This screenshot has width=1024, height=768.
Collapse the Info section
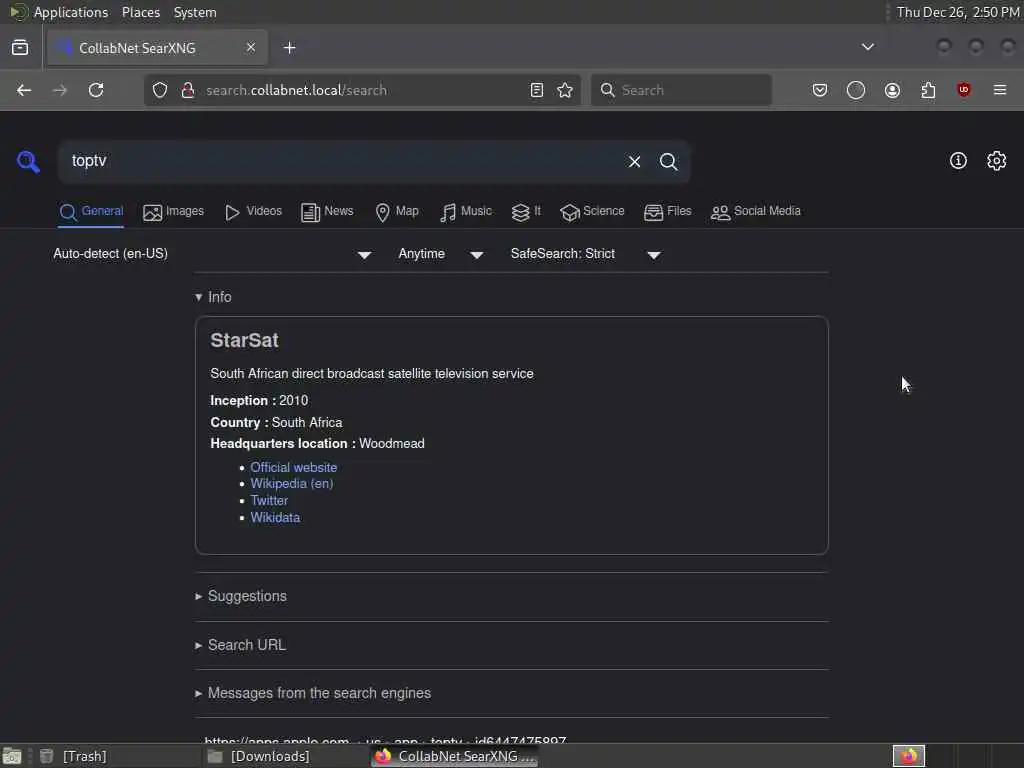coord(213,297)
